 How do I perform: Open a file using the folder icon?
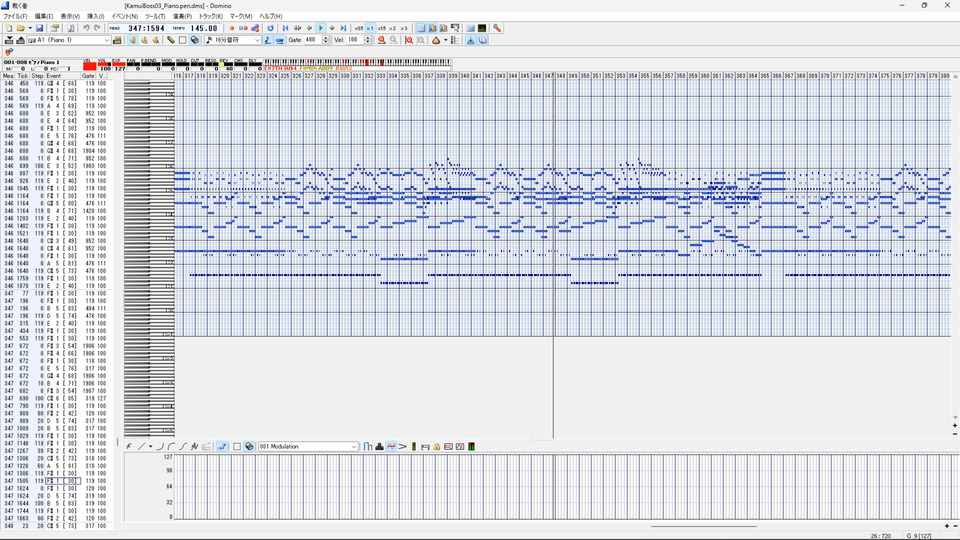[20, 28]
